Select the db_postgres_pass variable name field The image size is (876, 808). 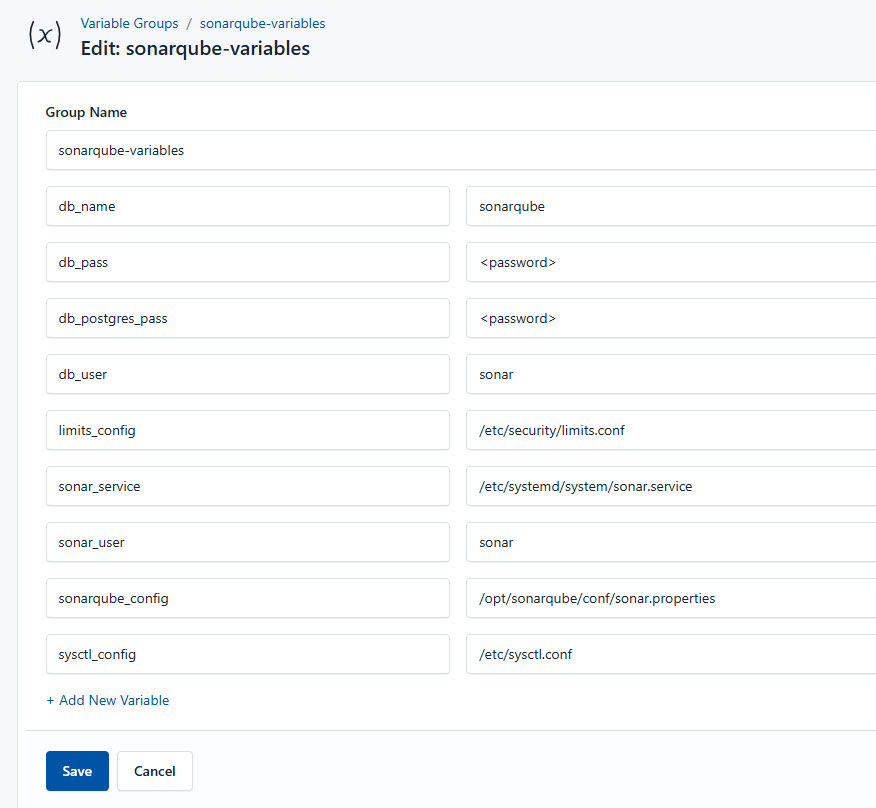[x=247, y=318]
